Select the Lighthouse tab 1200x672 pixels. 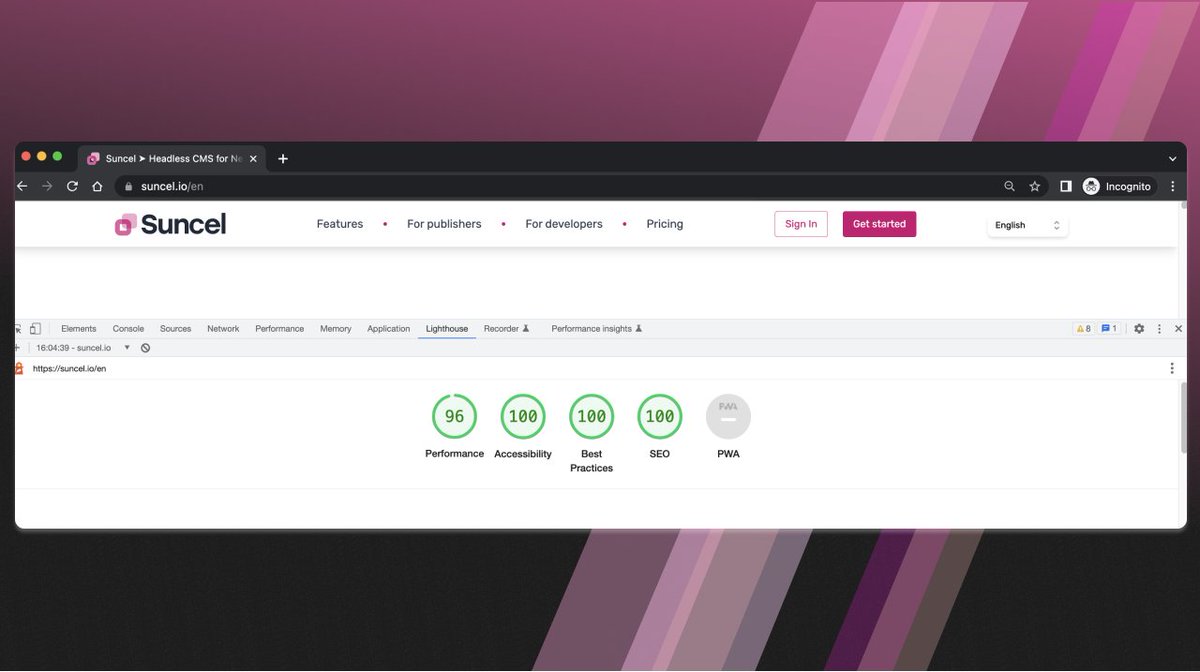[447, 328]
